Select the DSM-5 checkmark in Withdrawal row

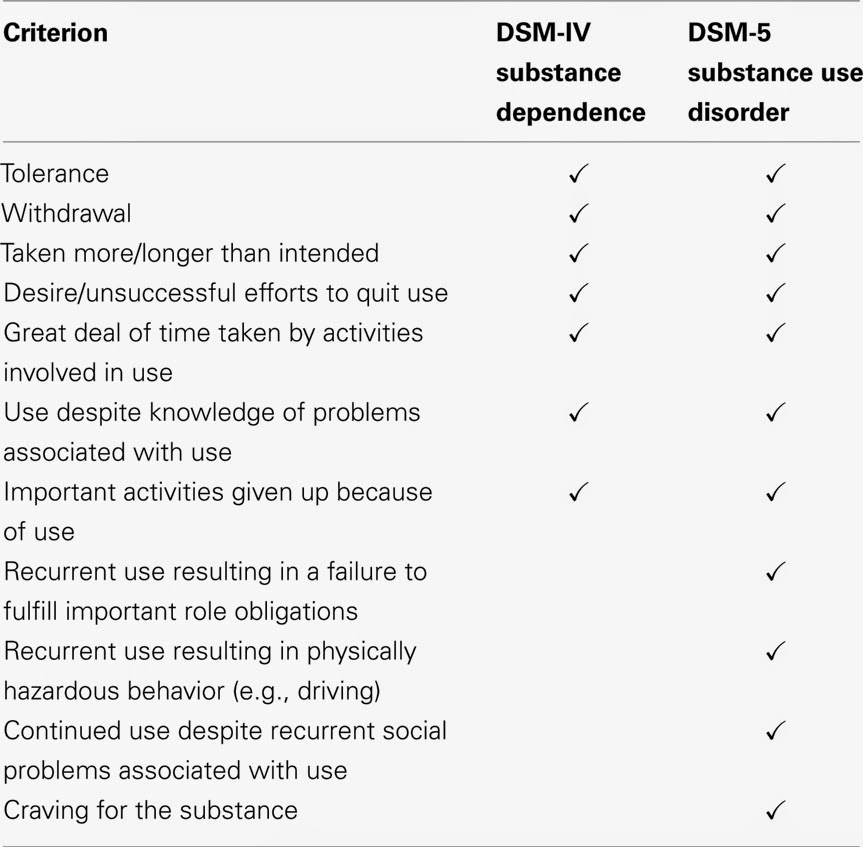tap(775, 213)
